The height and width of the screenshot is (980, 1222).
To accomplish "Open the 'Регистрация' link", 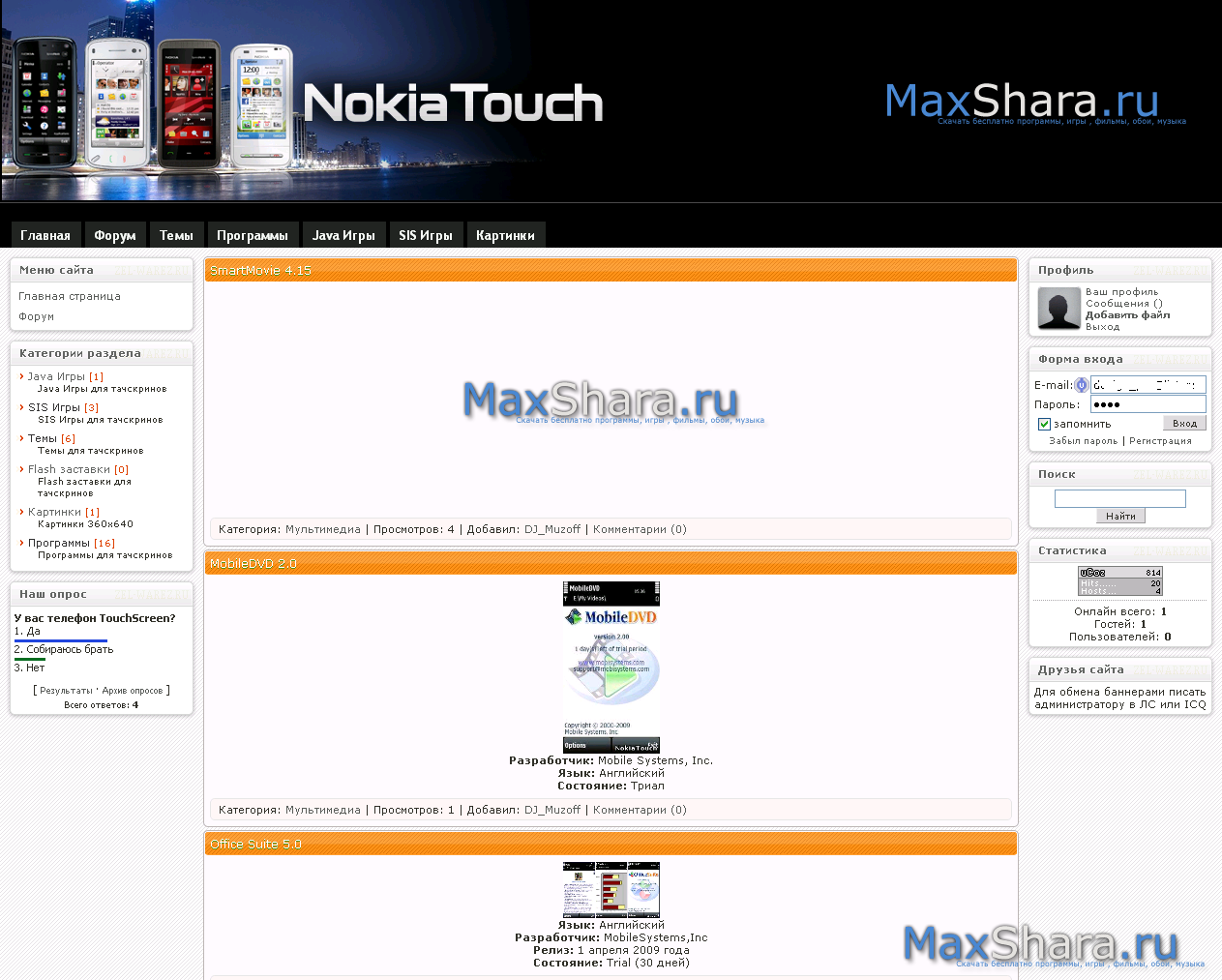I will [1160, 441].
